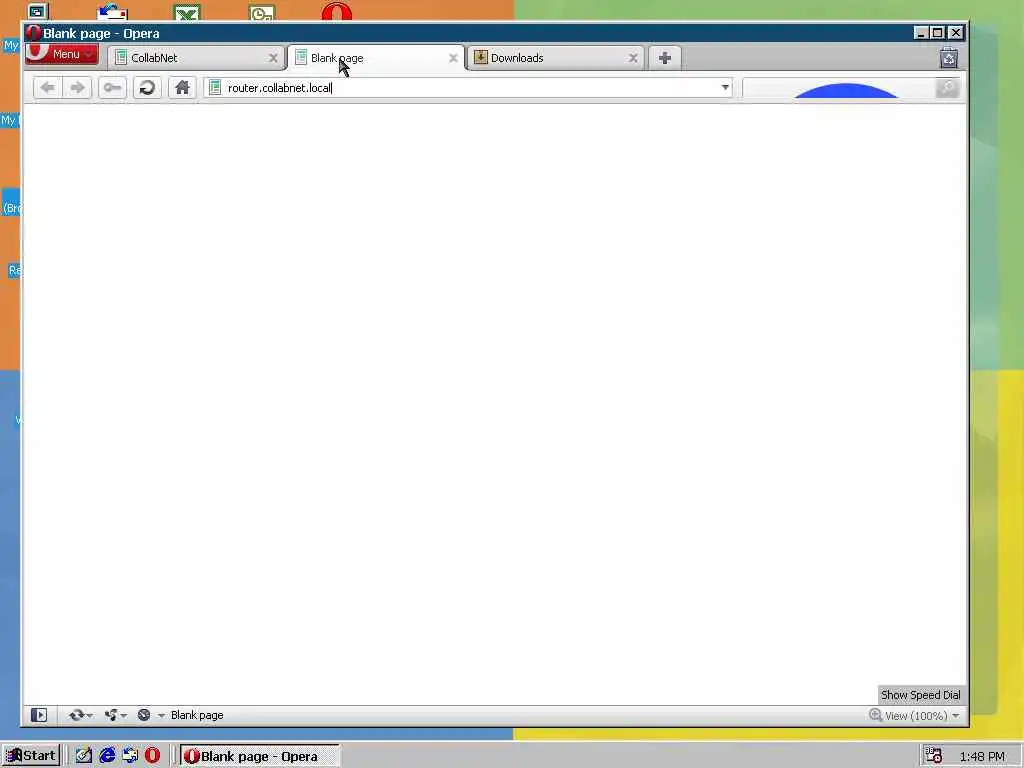Click the Opera desktop shortcut icon
Screen dimensions: 1024x768
tap(337, 12)
